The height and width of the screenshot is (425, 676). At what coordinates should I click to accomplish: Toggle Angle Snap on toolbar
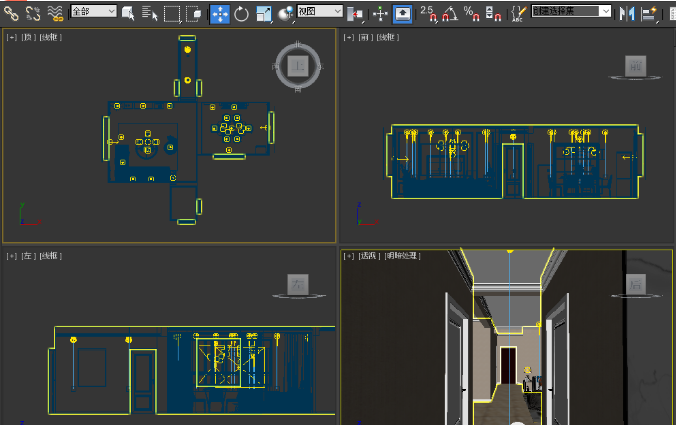tap(449, 13)
